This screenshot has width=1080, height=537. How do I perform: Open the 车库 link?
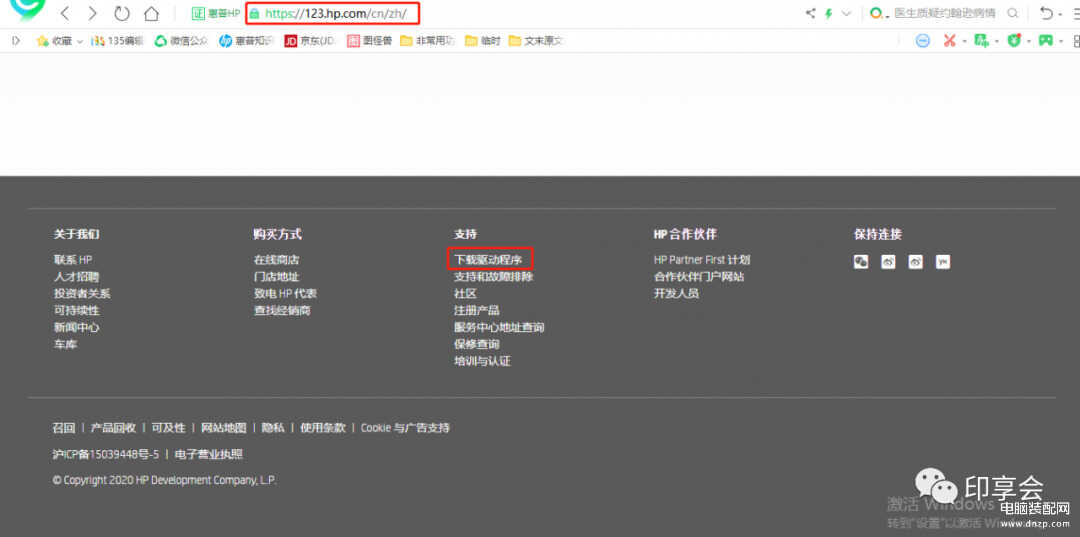pyautogui.click(x=65, y=344)
